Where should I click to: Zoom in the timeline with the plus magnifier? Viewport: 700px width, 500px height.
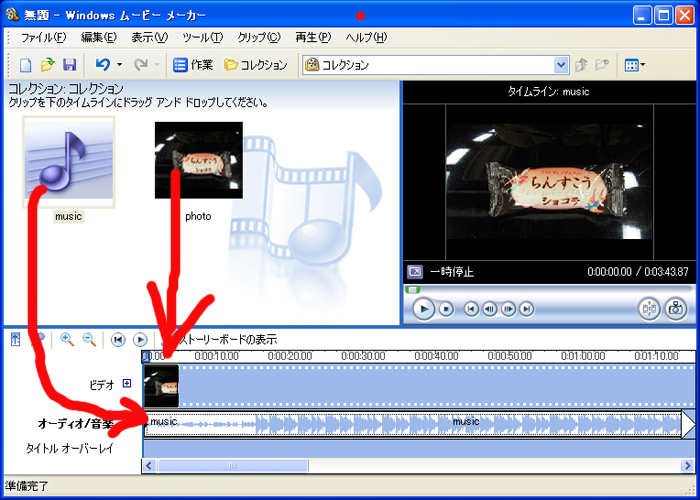pos(67,340)
